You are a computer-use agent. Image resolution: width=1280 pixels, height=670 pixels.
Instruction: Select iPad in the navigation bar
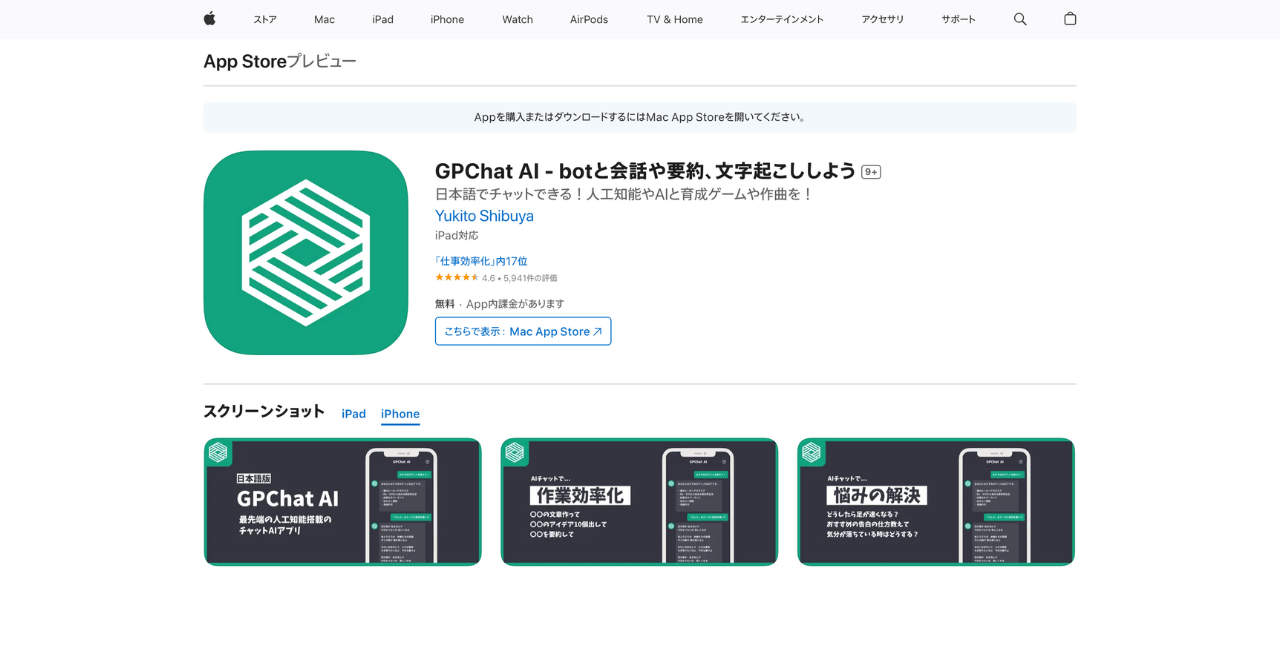(x=383, y=19)
